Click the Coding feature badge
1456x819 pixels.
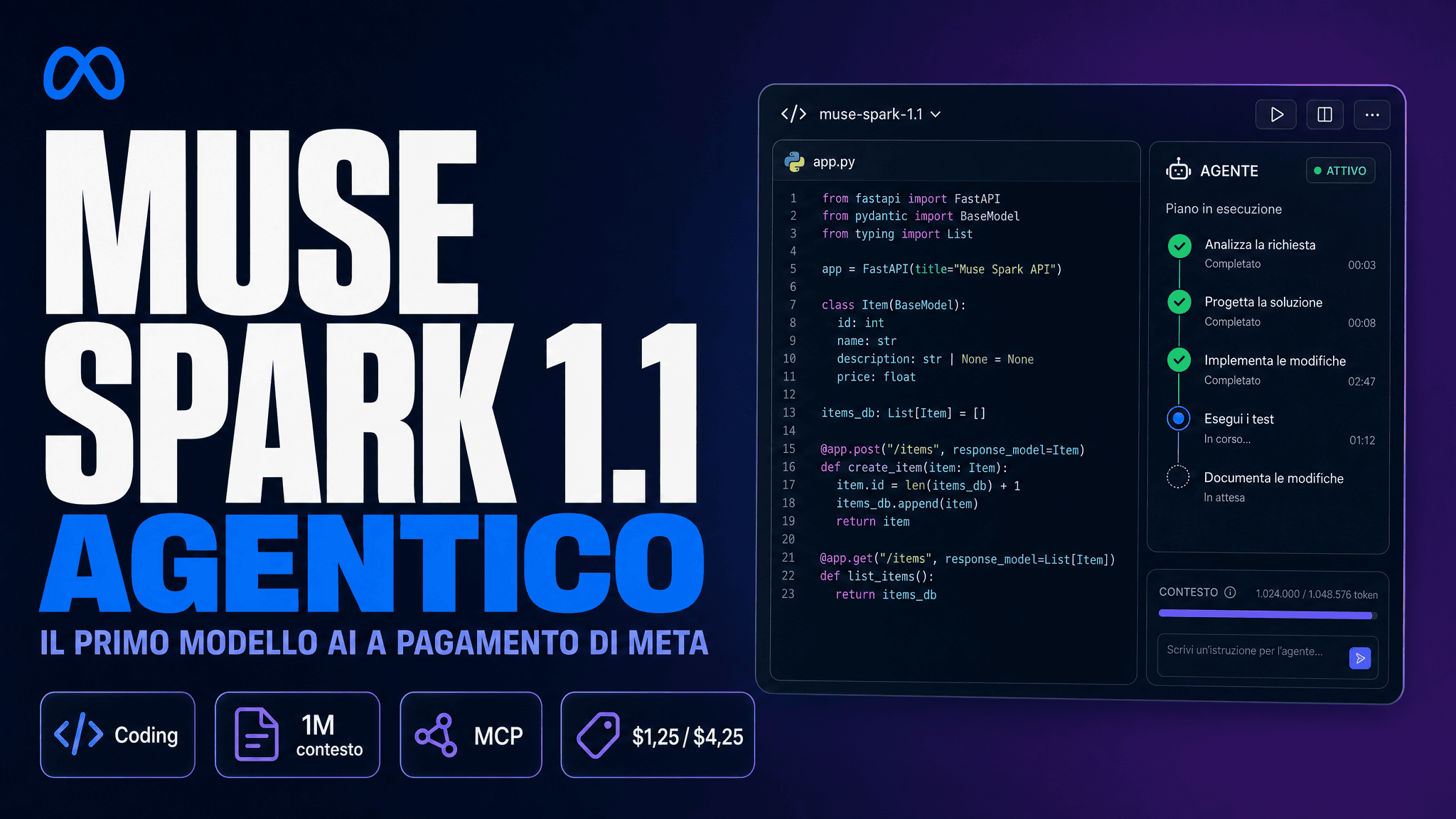tap(117, 734)
